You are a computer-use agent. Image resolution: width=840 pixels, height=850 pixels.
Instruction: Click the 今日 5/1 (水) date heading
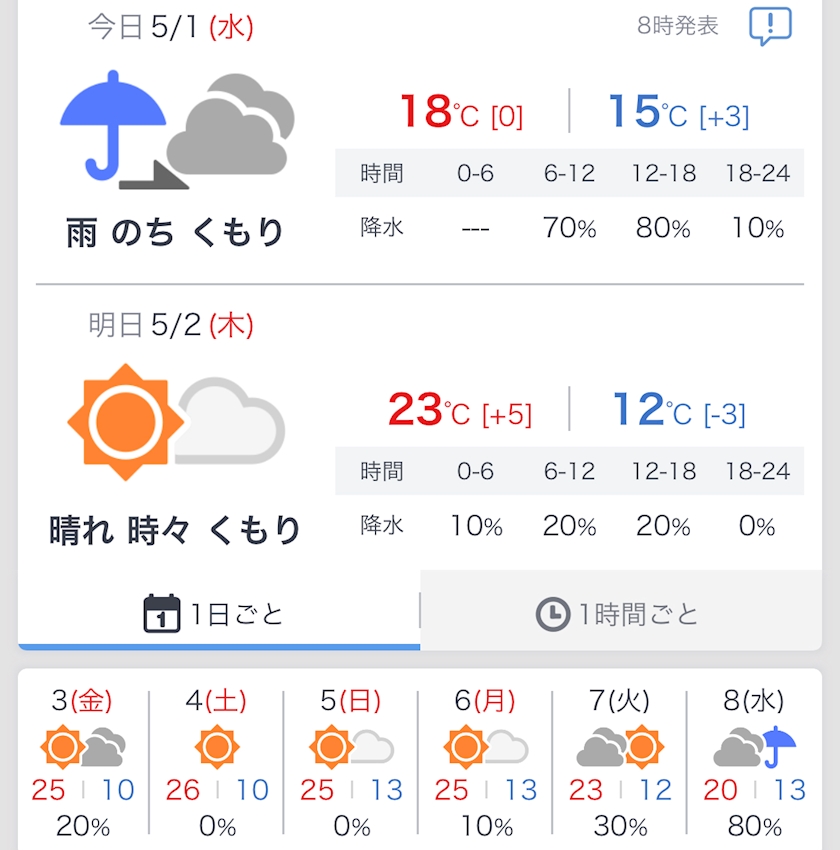(171, 27)
